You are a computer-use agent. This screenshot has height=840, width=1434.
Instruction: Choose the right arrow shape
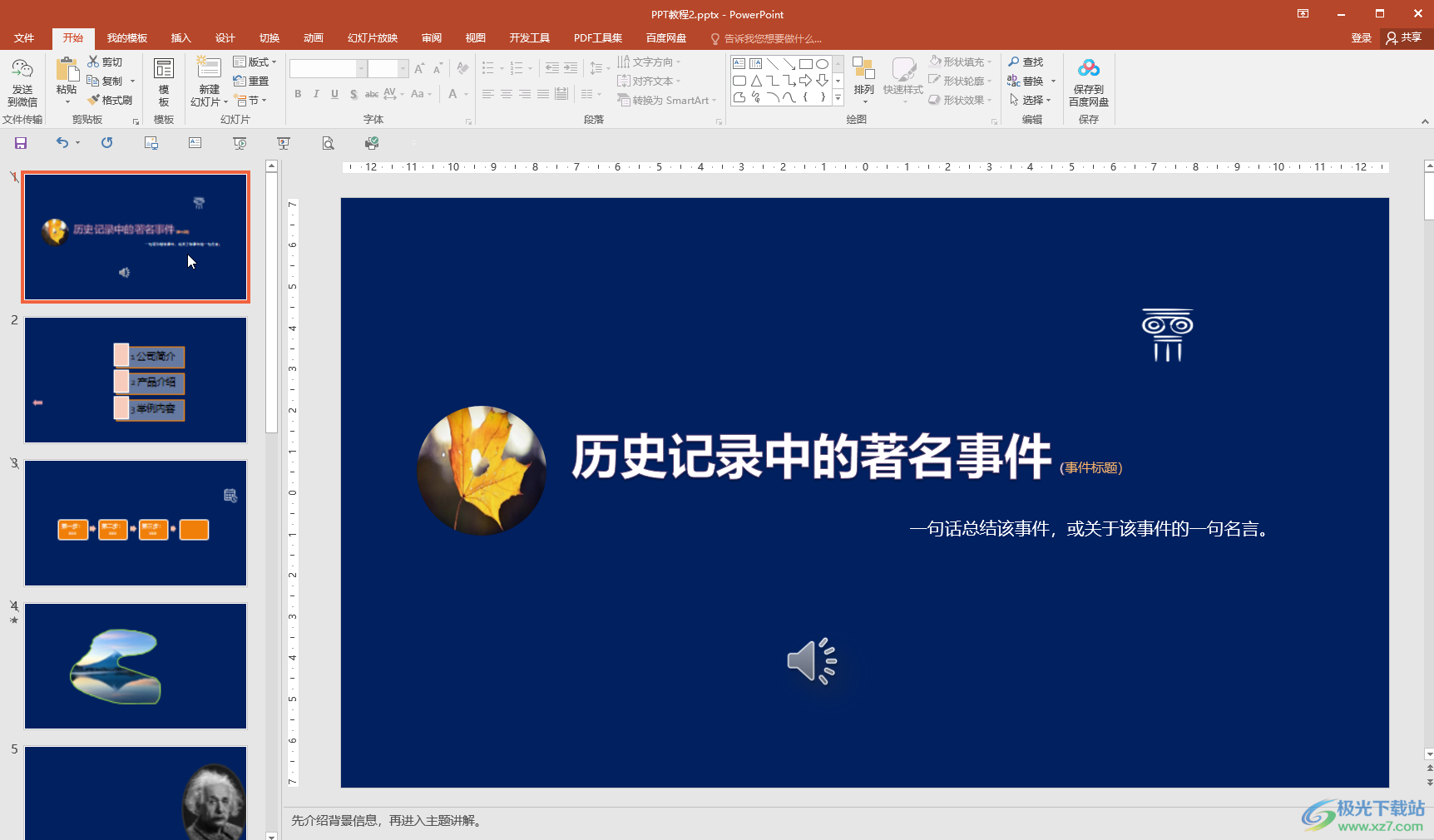pyautogui.click(x=805, y=81)
